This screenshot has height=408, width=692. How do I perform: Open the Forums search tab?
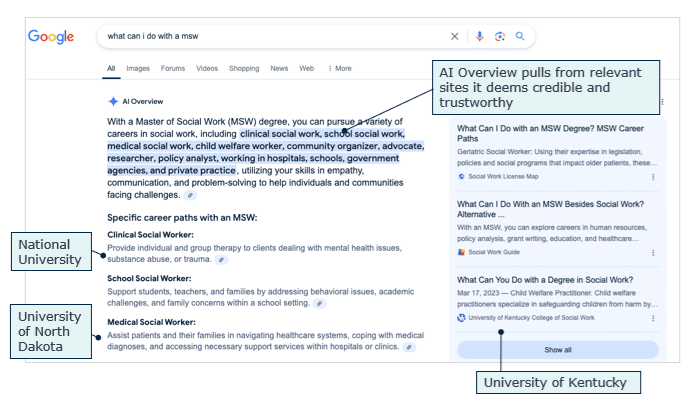tap(173, 69)
